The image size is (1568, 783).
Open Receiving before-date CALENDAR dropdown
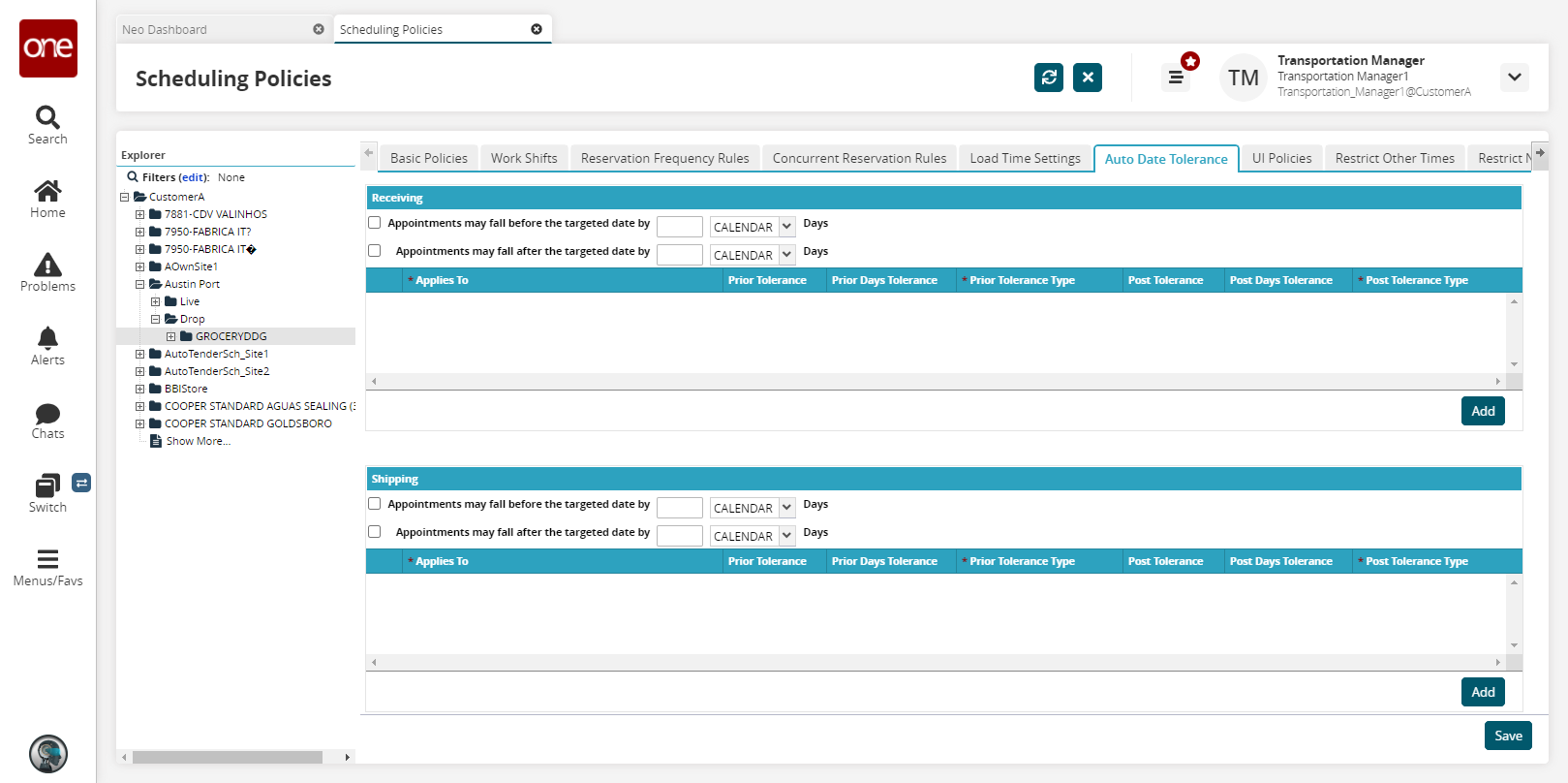[x=752, y=227]
